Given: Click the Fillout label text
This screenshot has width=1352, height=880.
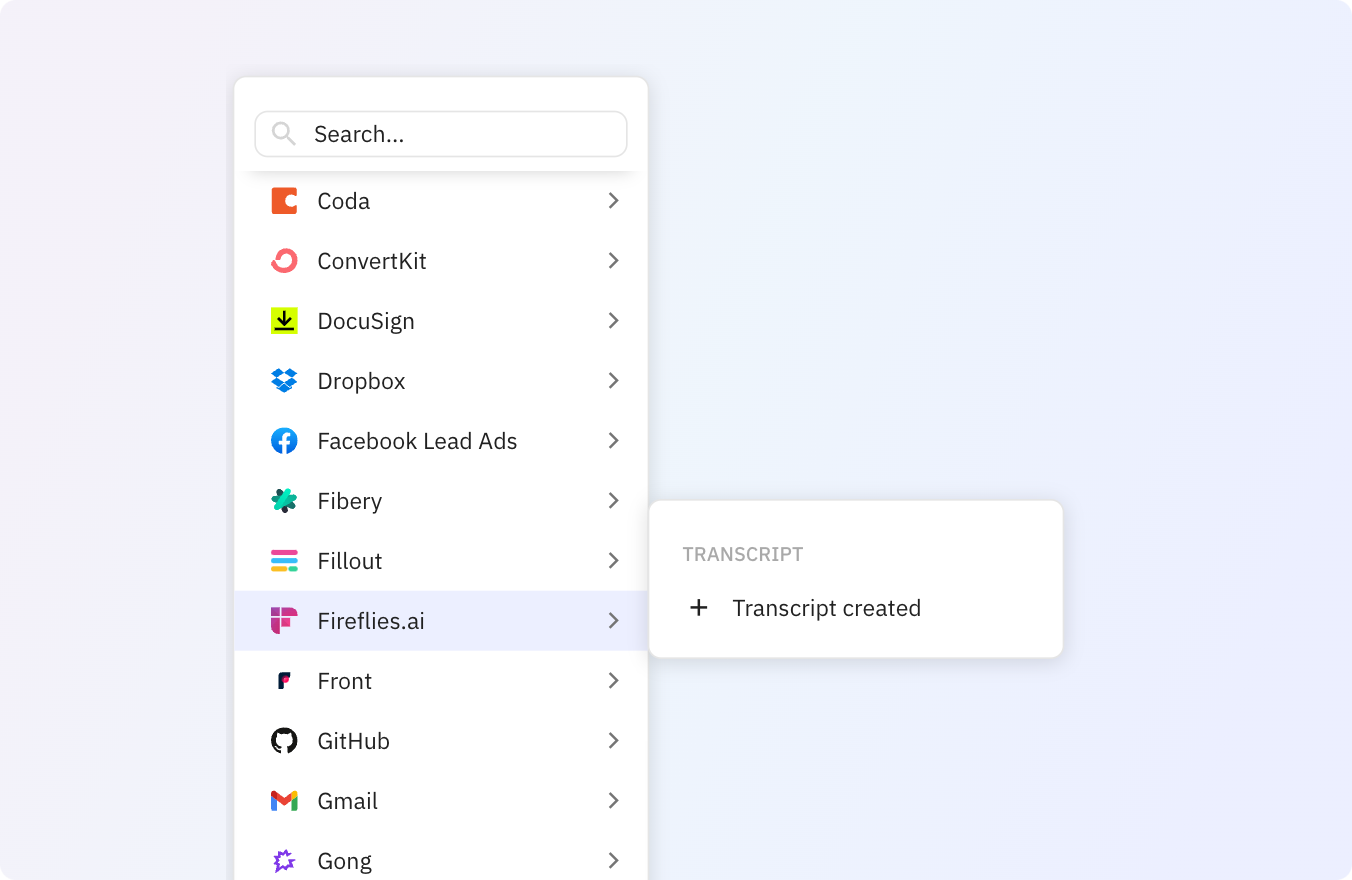Looking at the screenshot, I should tap(350, 561).
